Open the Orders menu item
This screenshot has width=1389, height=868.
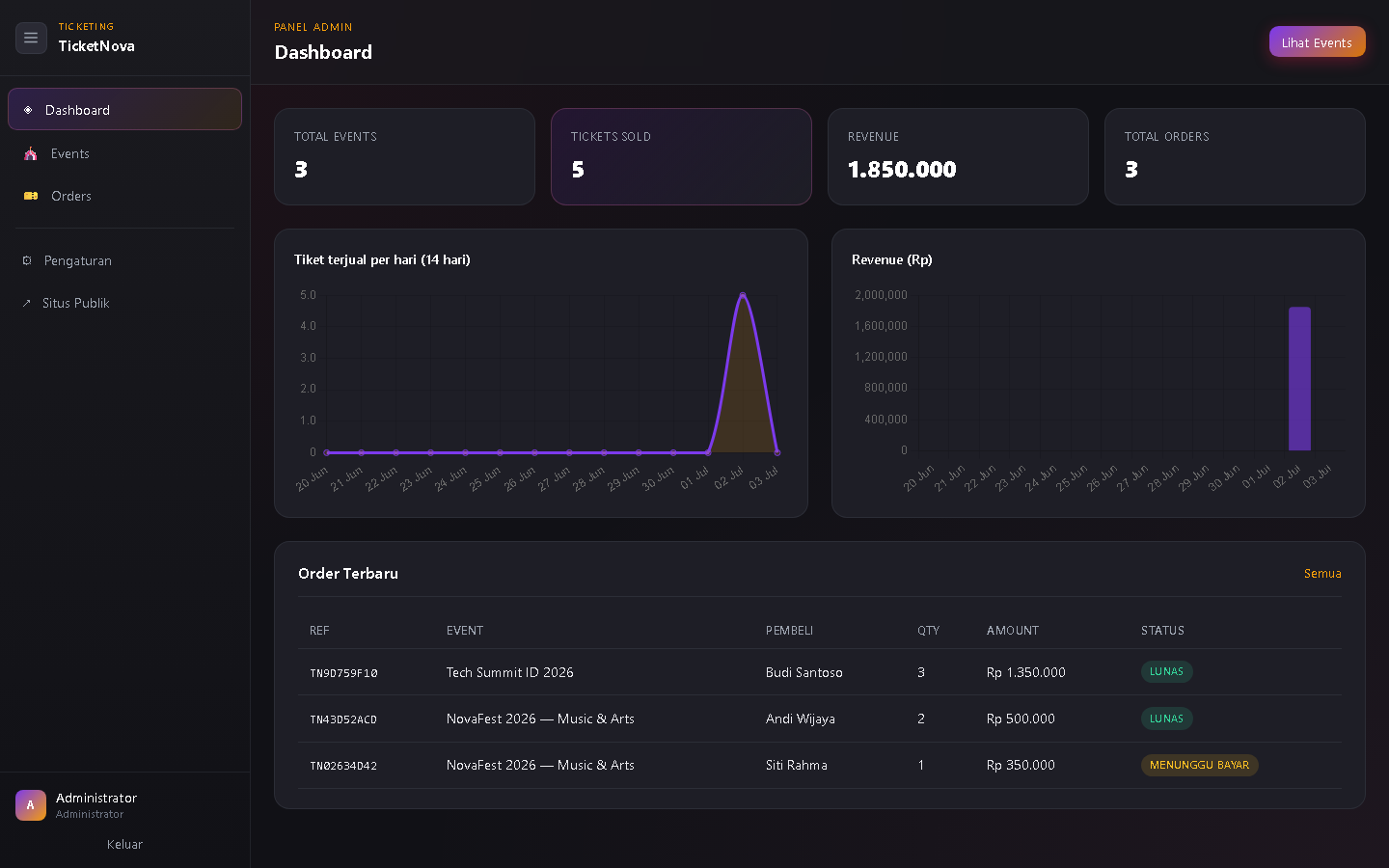(x=124, y=196)
